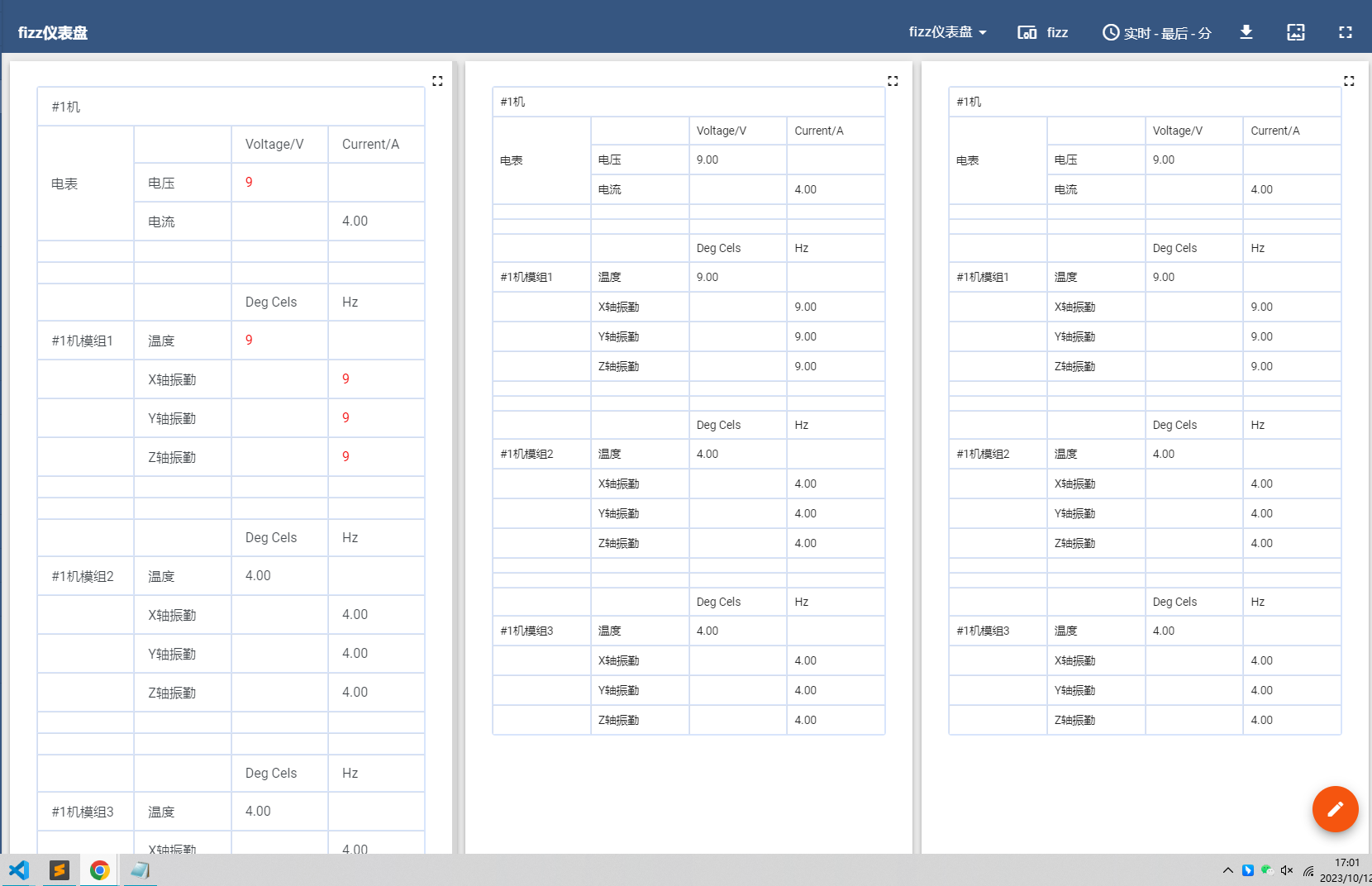Viewport: 1372px width, 886px height.
Task: Click #1机模组3 label in right table
Action: tap(983, 631)
